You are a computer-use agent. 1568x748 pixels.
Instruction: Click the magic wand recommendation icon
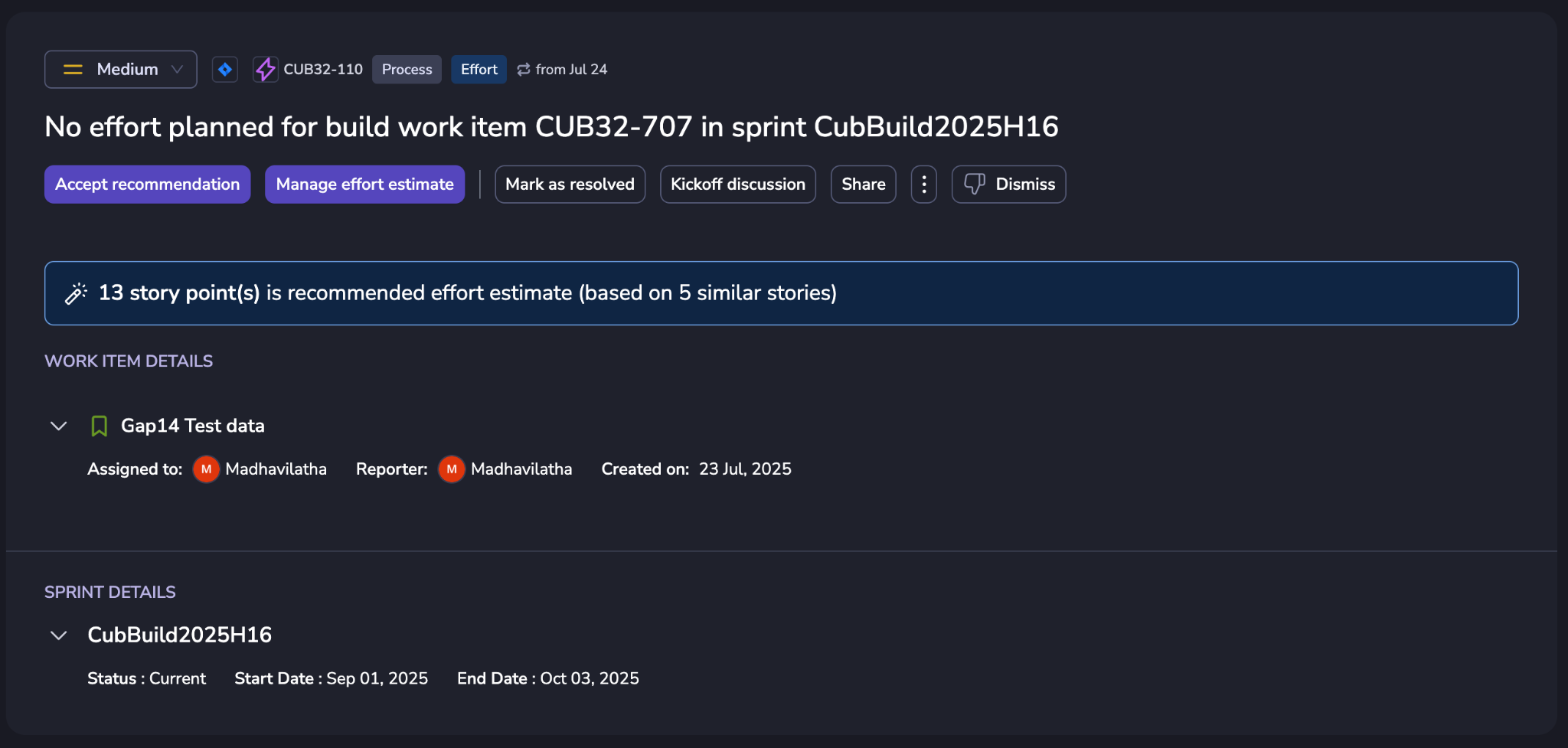[76, 293]
